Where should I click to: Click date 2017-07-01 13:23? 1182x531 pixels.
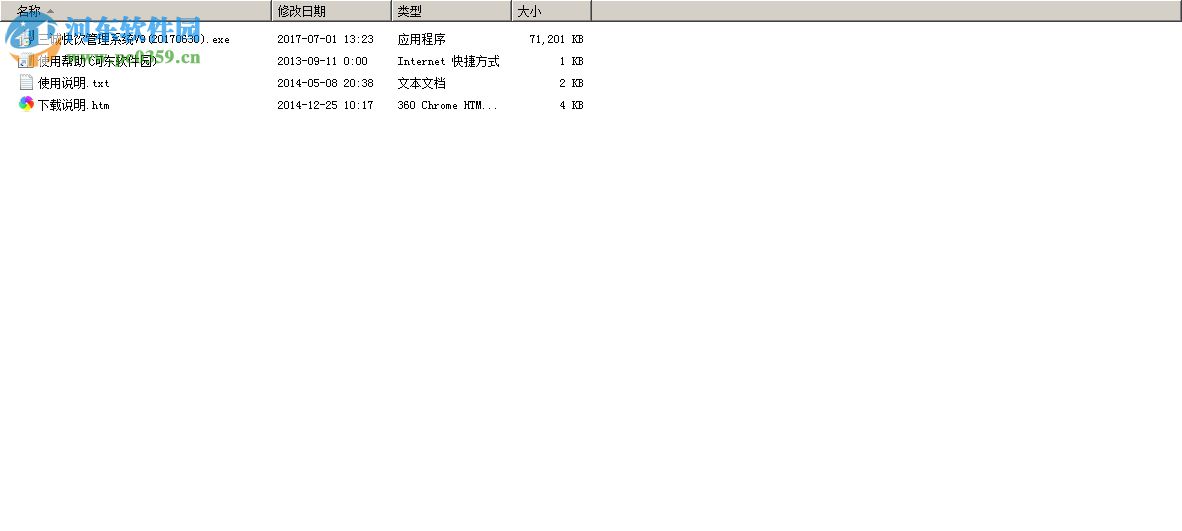pos(326,39)
